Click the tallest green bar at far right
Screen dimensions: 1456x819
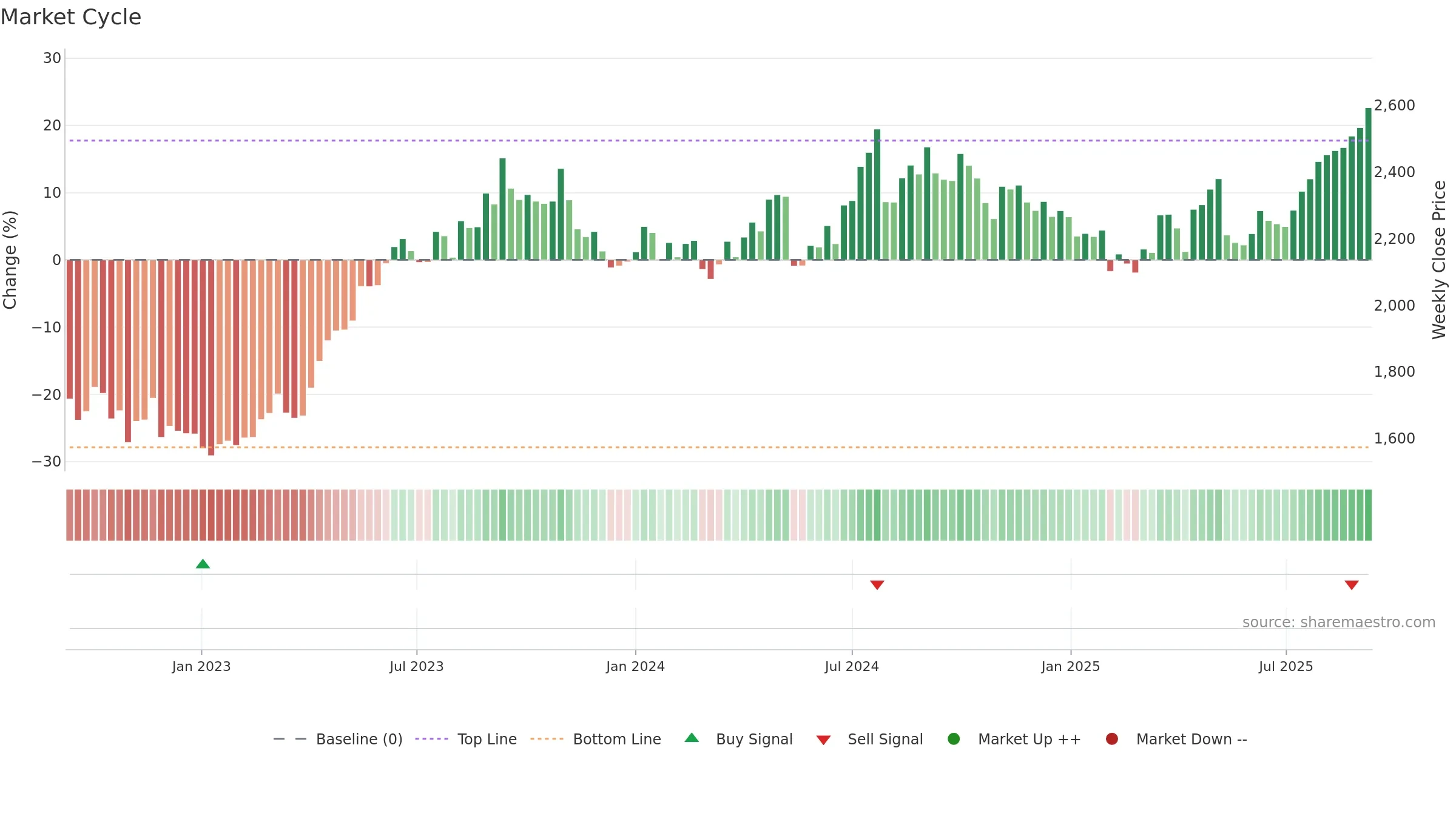click(1368, 184)
